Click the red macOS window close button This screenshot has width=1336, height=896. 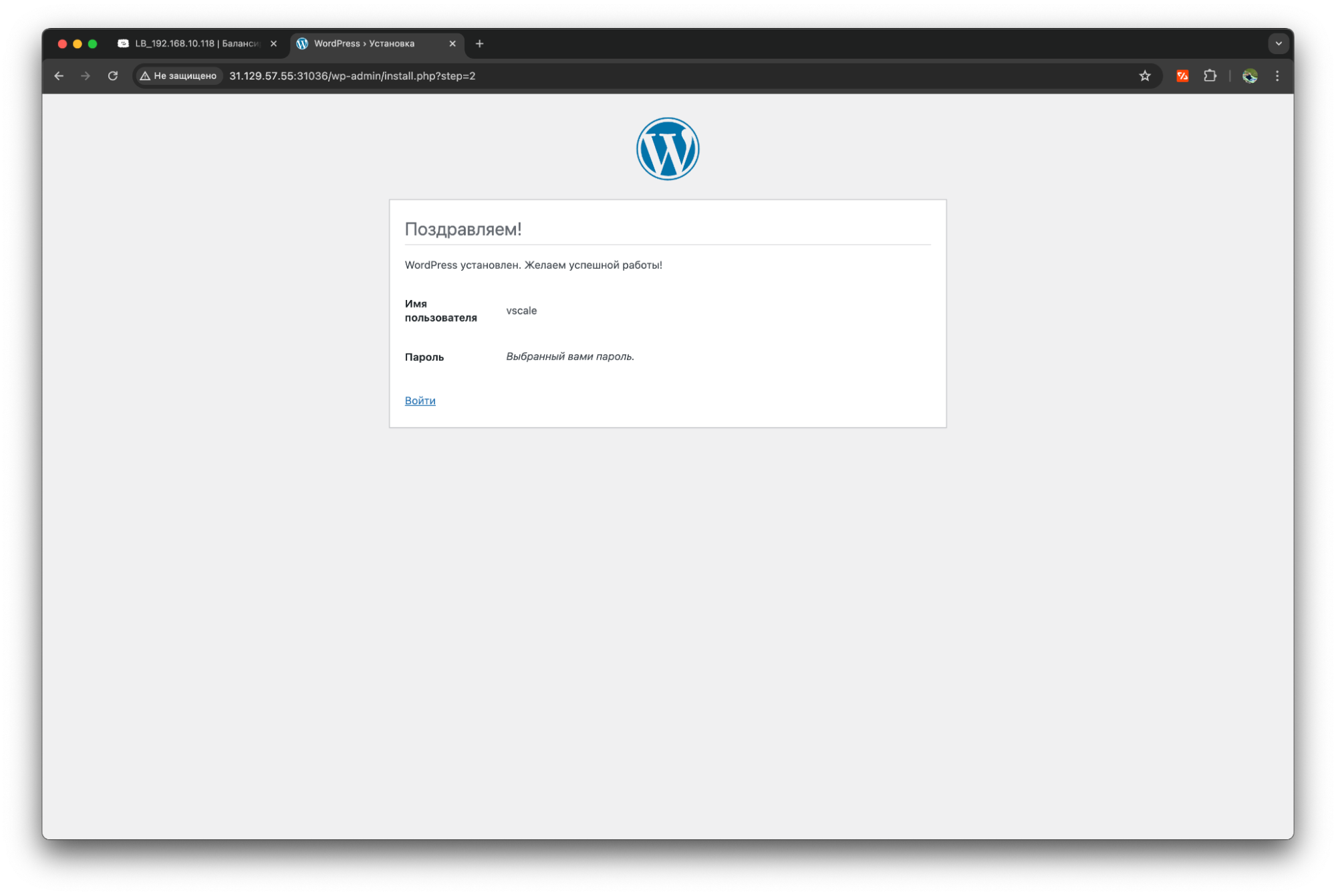coord(62,43)
